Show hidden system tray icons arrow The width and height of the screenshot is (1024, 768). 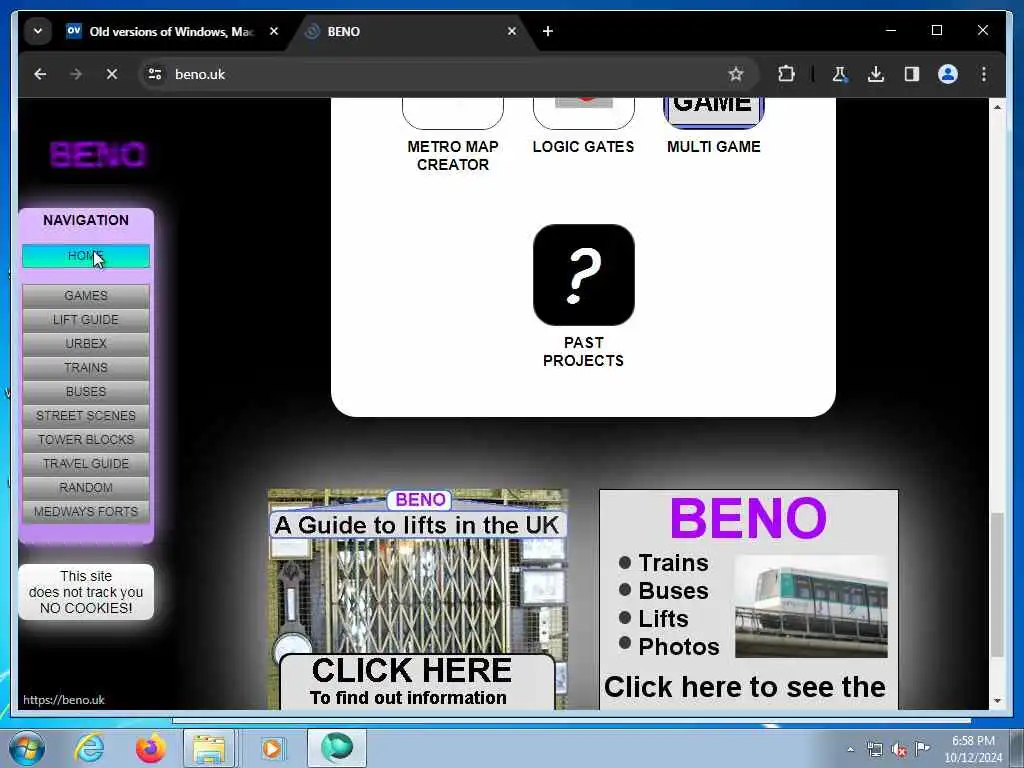click(850, 750)
